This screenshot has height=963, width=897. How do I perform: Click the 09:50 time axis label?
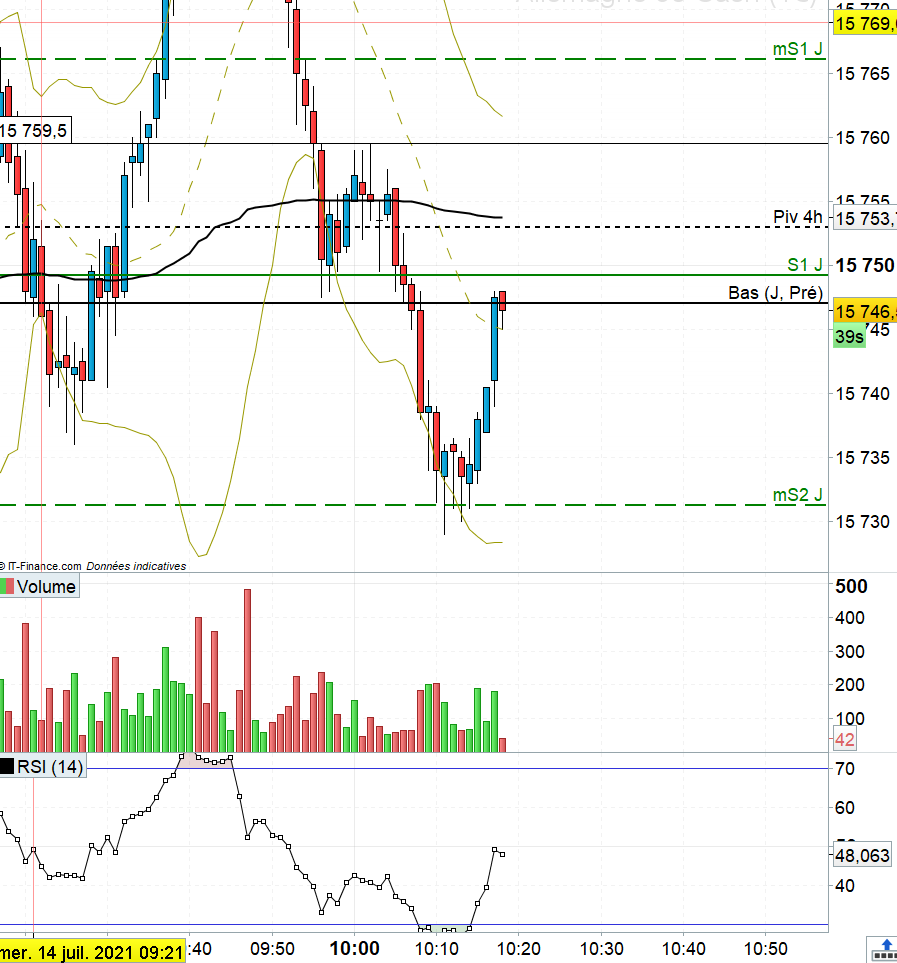273,949
